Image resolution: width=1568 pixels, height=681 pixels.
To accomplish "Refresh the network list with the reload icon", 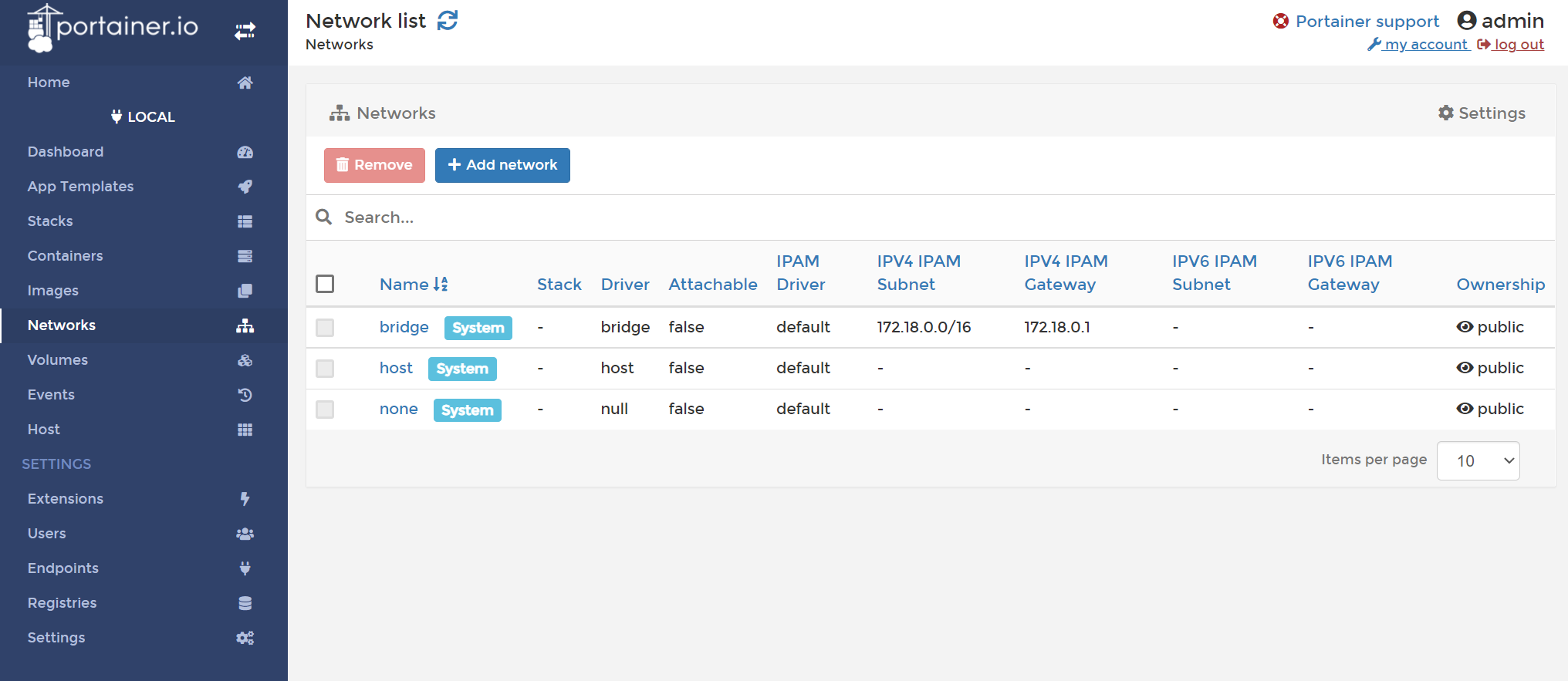I will [448, 21].
